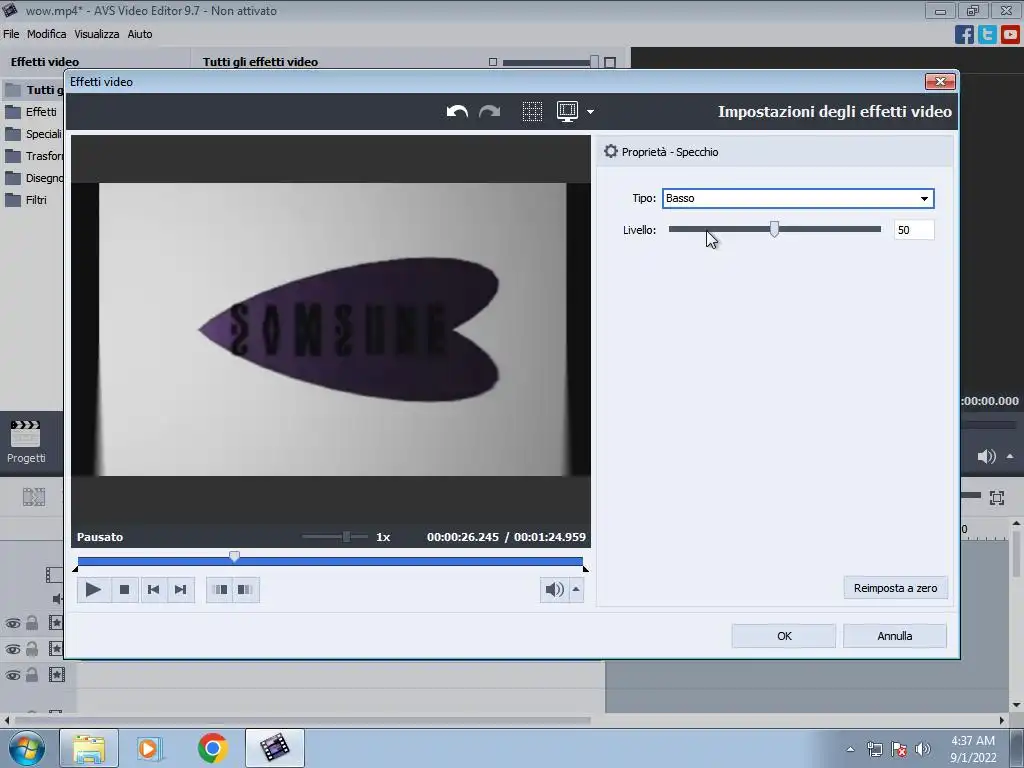Click the thumbnail size slider in effects panel

(551, 62)
